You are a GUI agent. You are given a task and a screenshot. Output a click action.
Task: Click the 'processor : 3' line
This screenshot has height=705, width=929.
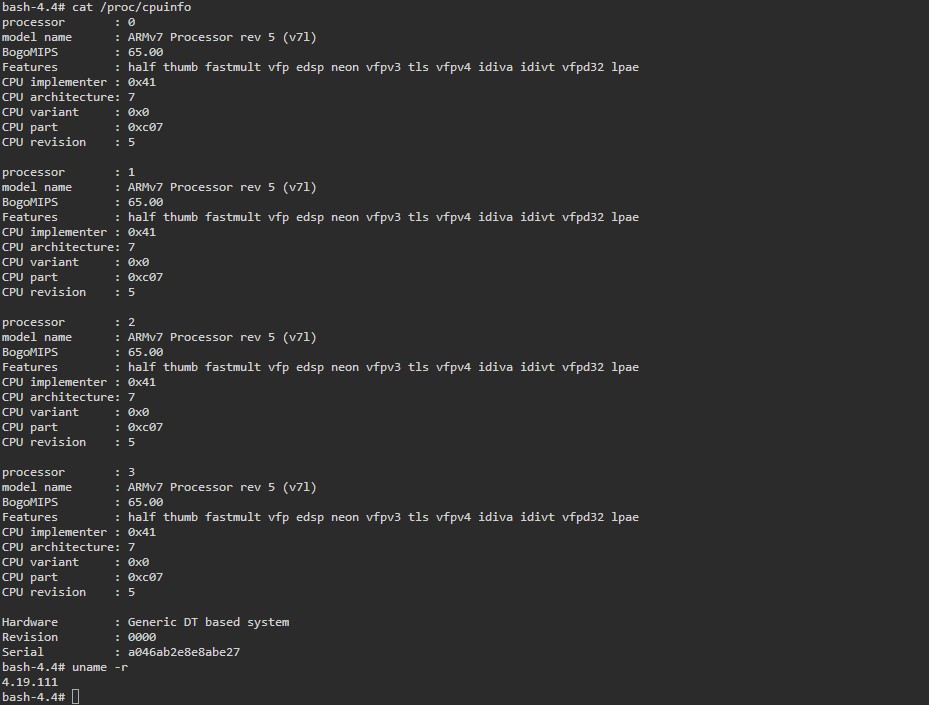click(68, 472)
